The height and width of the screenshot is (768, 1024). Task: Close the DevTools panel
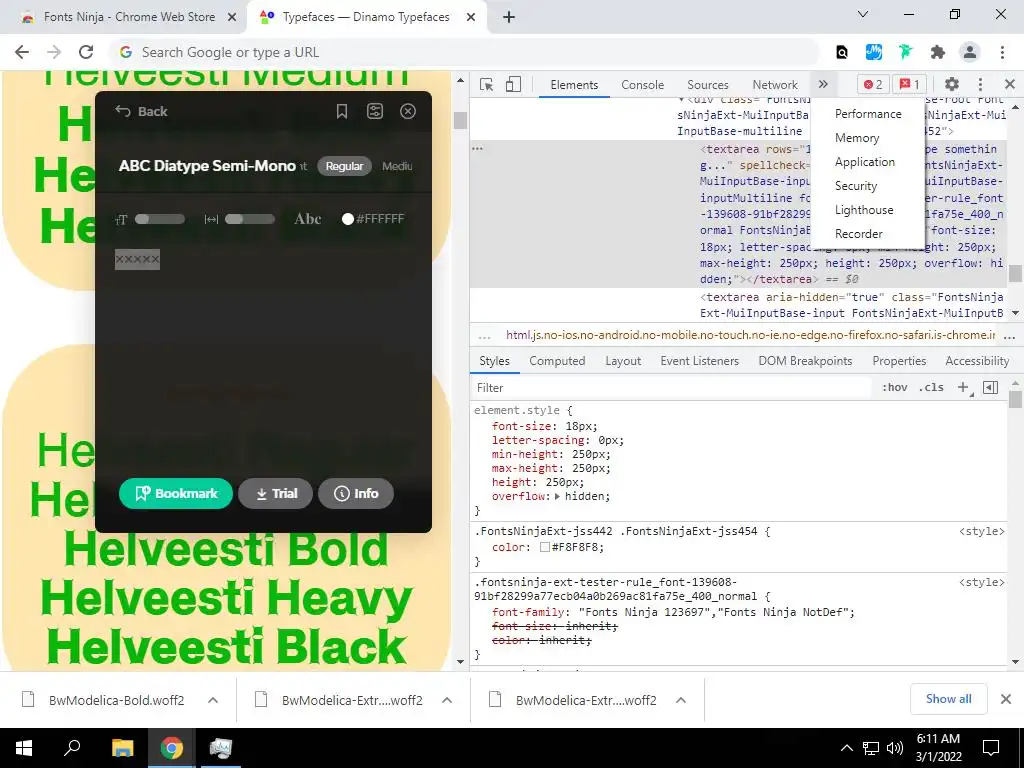[1010, 84]
